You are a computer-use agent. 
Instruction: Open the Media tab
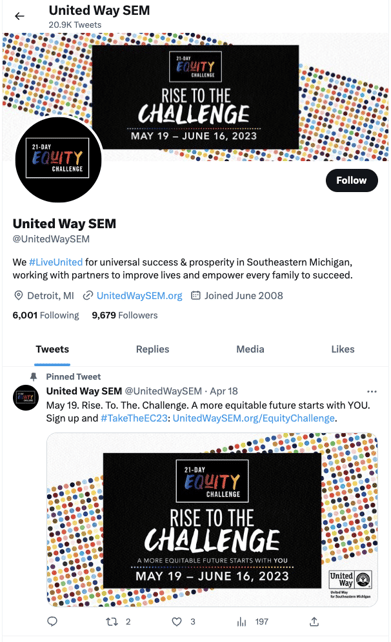click(250, 349)
